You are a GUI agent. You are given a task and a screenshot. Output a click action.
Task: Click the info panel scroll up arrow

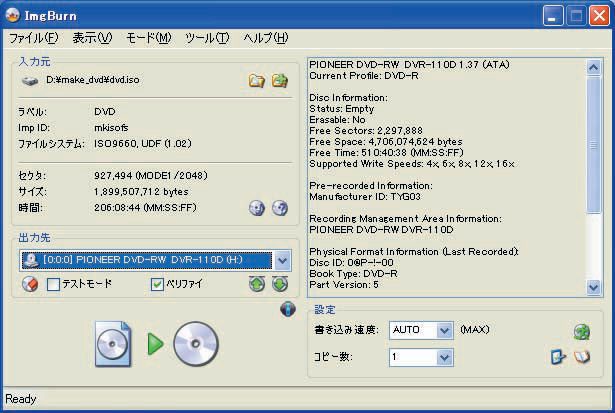click(593, 67)
